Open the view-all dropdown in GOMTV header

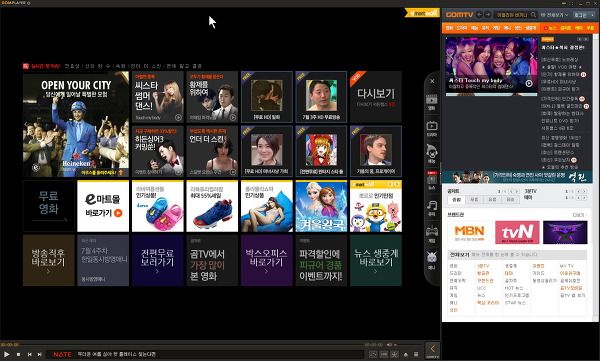[554, 15]
